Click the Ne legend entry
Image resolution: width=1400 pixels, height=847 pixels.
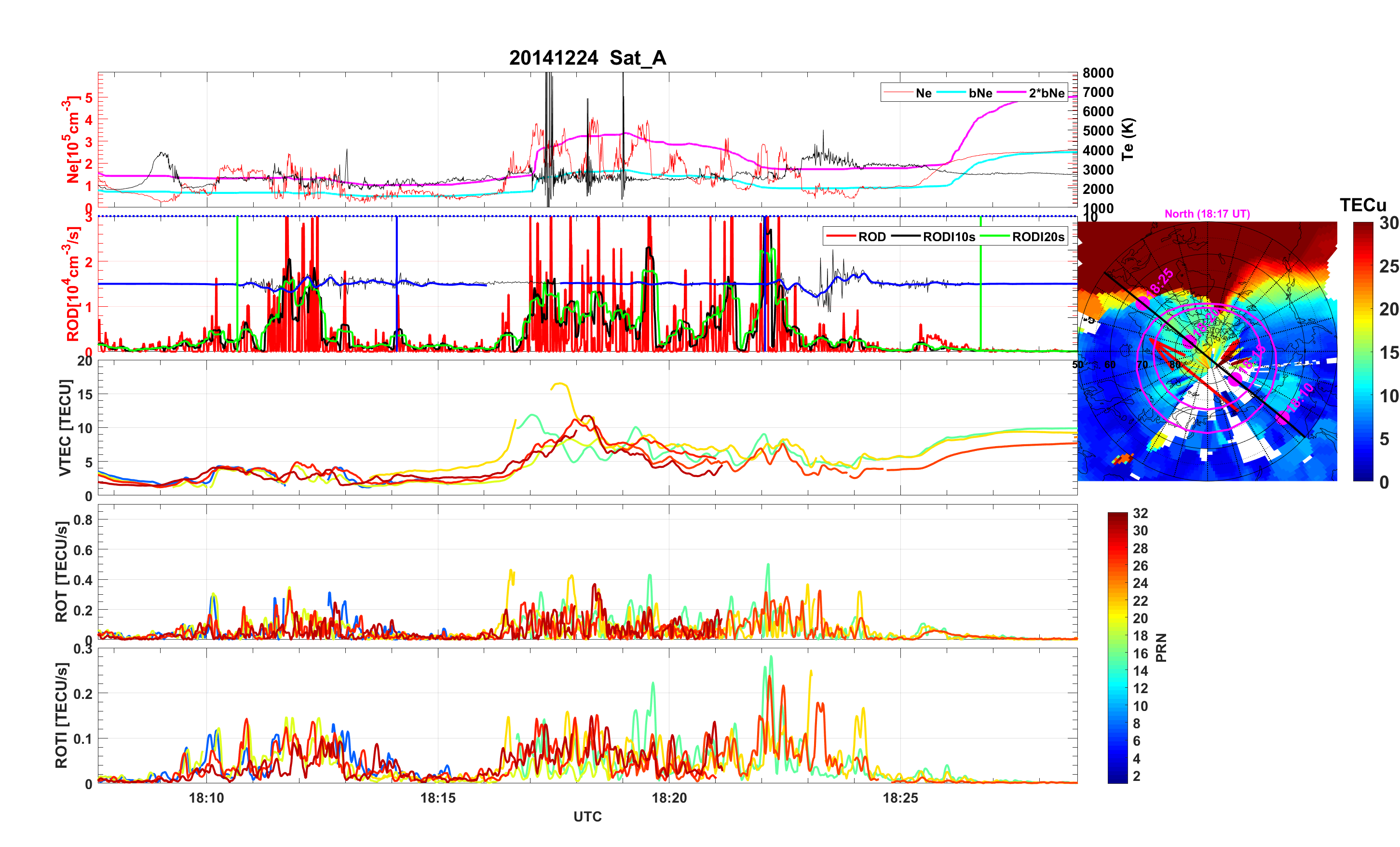[924, 93]
